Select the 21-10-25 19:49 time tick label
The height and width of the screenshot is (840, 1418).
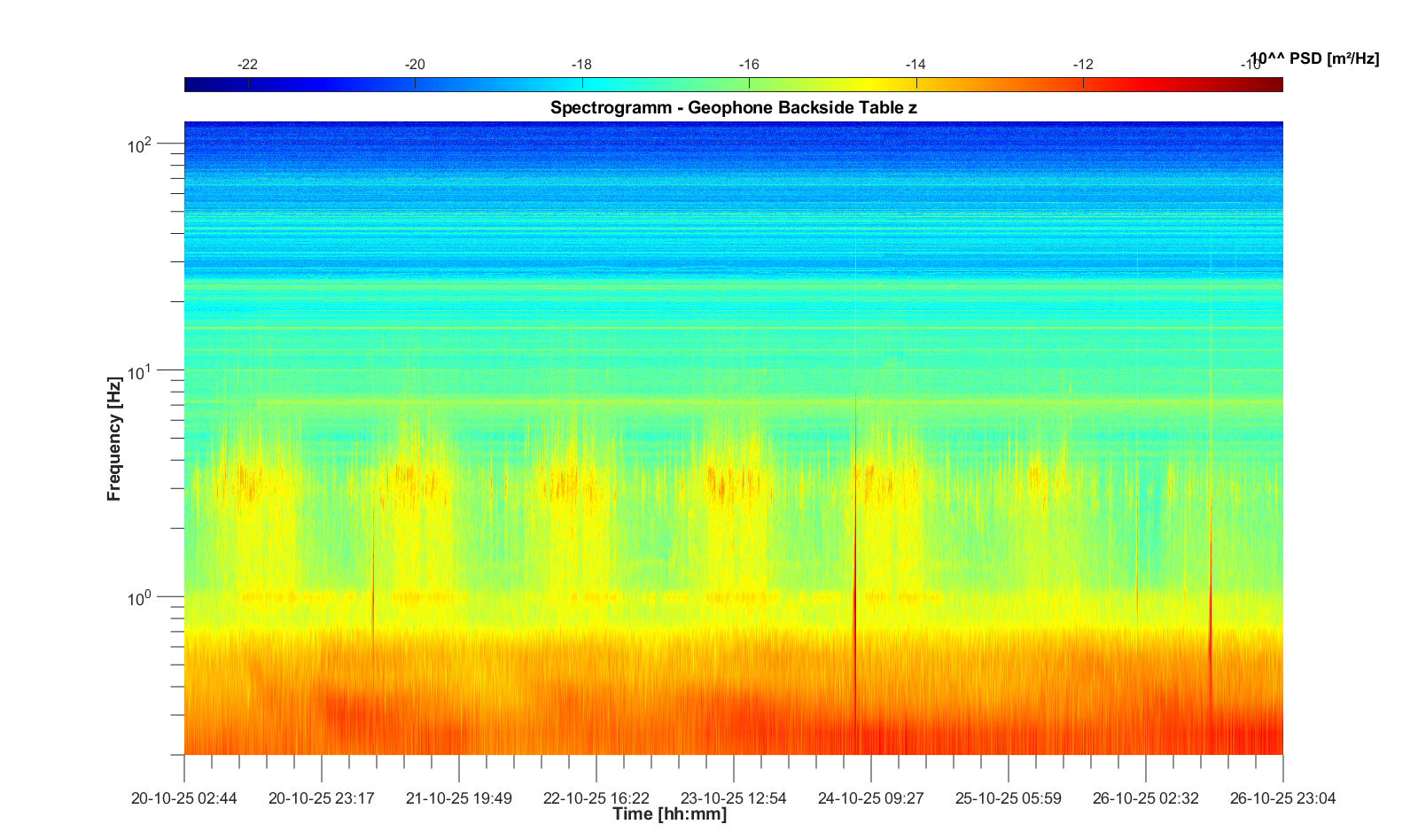click(x=459, y=798)
